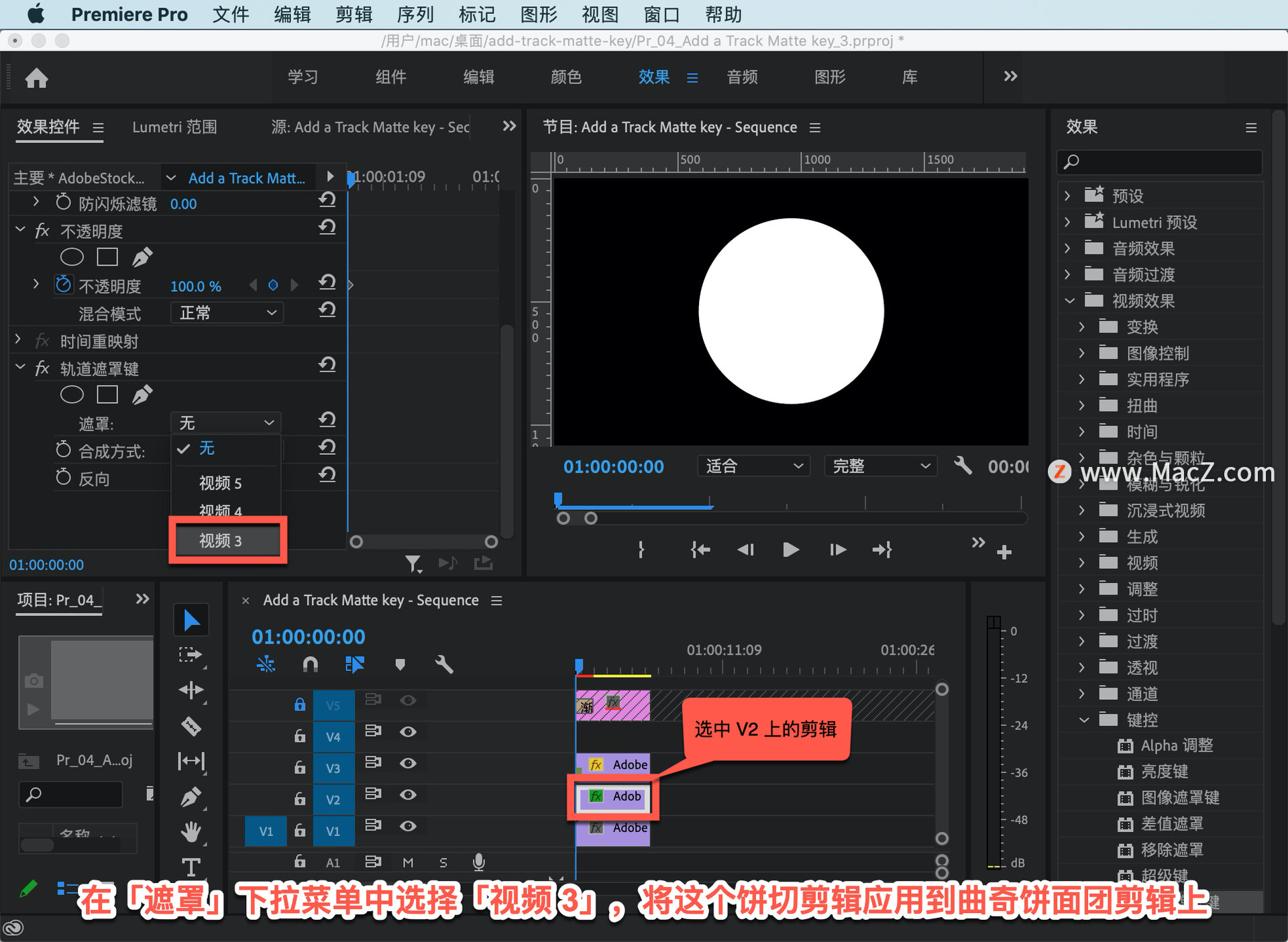Select the Slip tool
This screenshot has height=942, width=1288.
[x=191, y=761]
